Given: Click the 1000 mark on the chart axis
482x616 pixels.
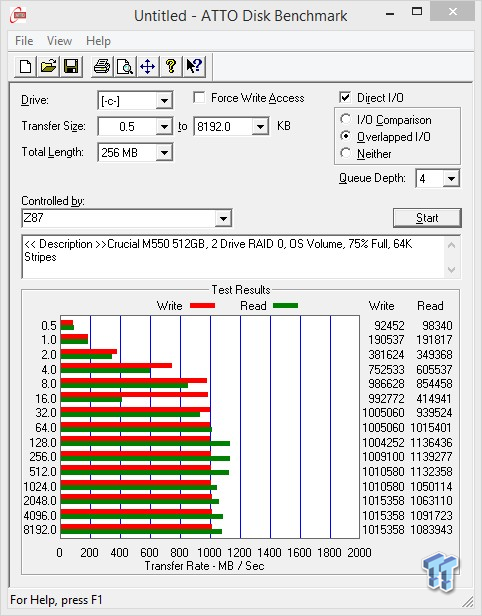Looking at the screenshot, I should 209,552.
